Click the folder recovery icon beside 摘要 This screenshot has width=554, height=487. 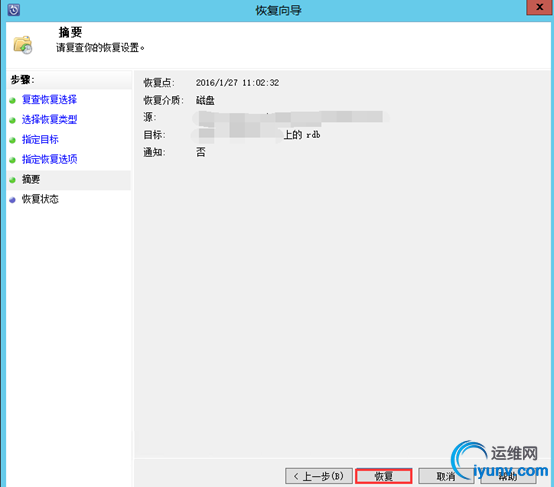point(23,45)
